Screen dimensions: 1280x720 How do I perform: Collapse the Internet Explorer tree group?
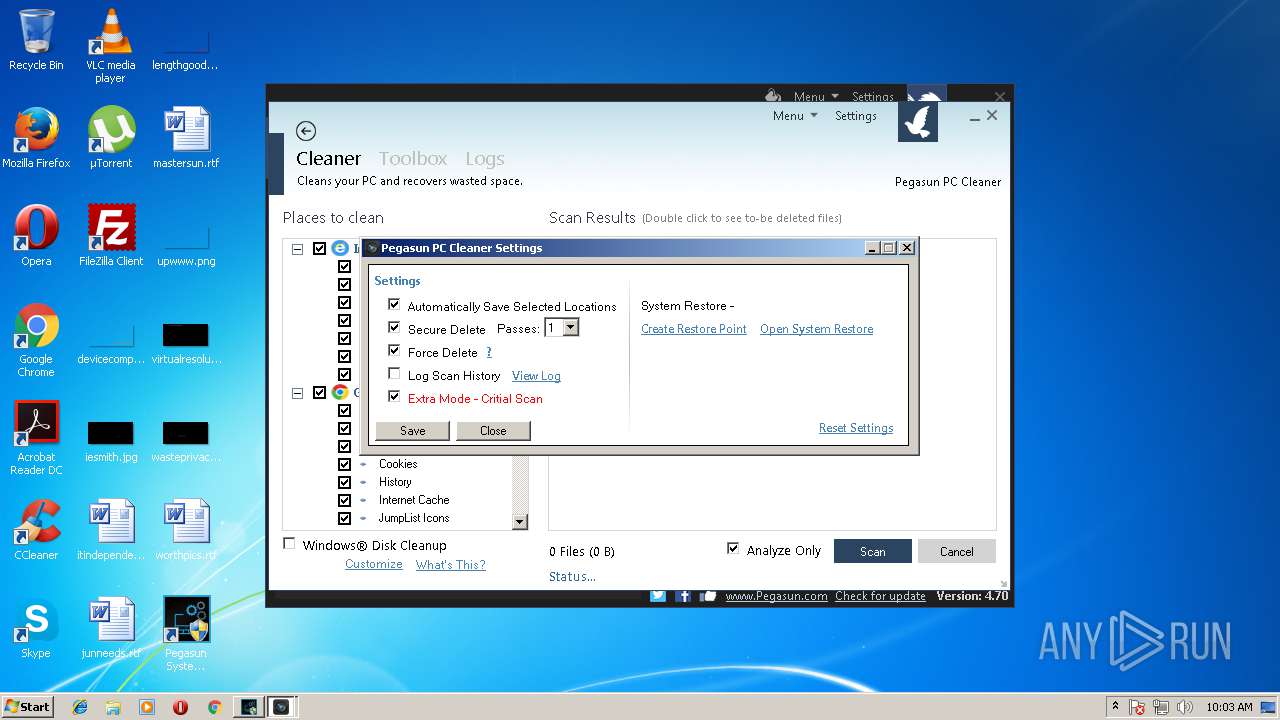pyautogui.click(x=297, y=249)
